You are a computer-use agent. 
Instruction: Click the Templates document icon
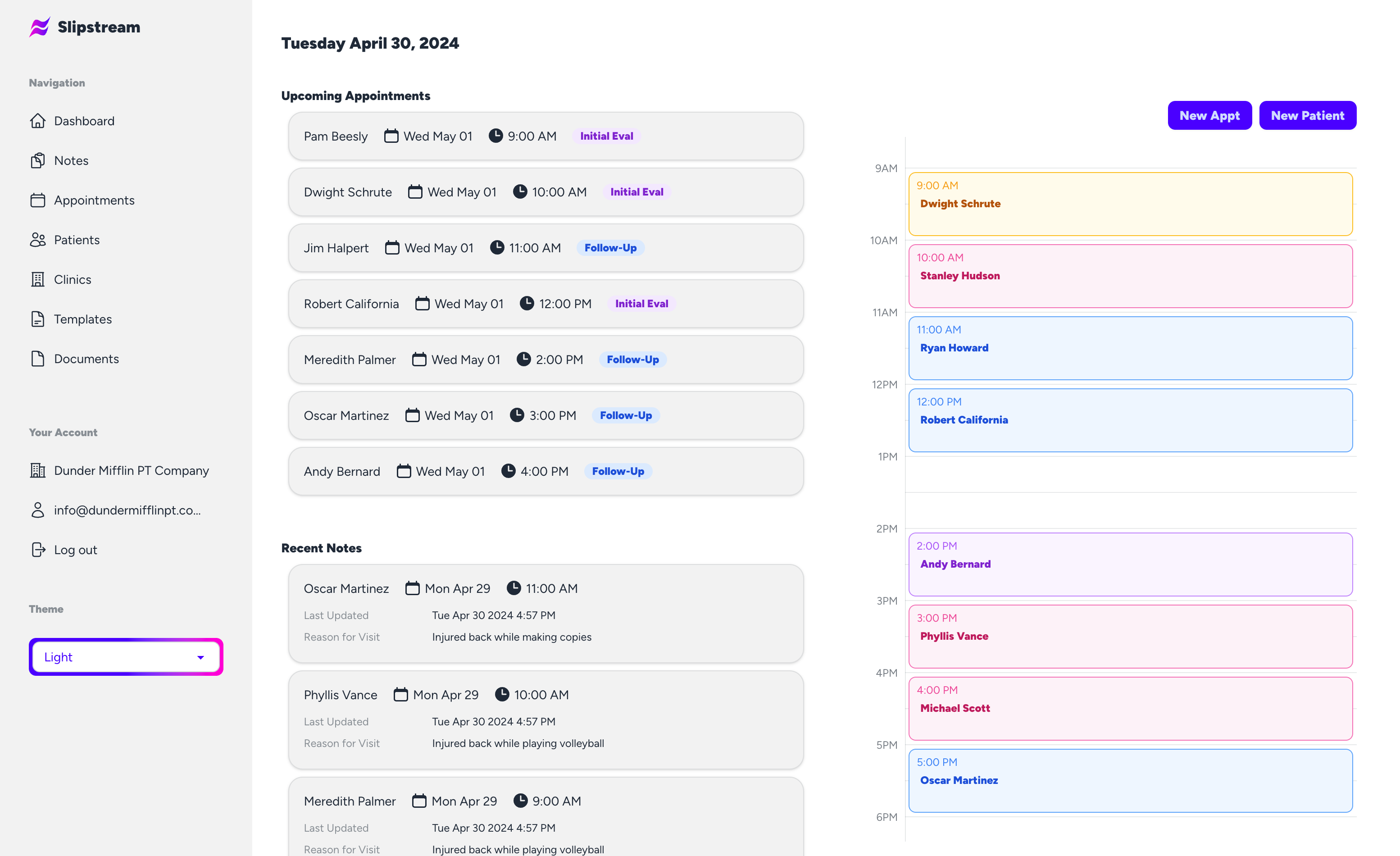(x=37, y=319)
